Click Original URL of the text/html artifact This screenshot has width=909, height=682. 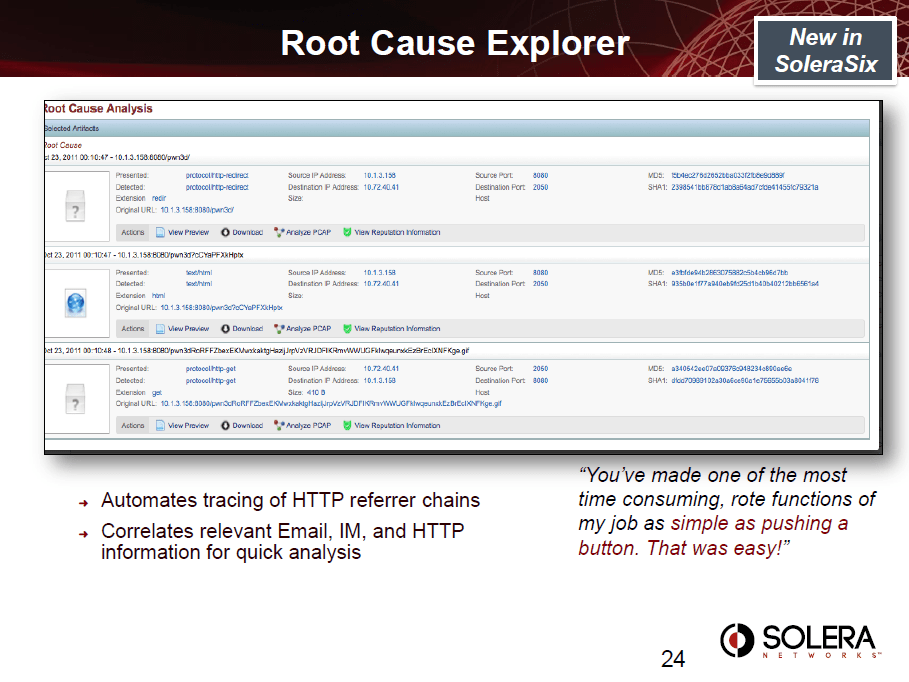click(x=221, y=308)
